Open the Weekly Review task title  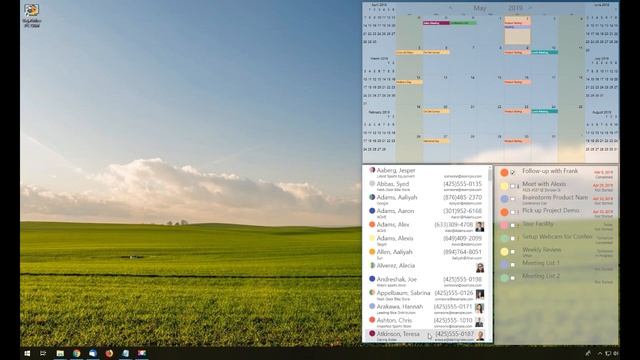542,249
